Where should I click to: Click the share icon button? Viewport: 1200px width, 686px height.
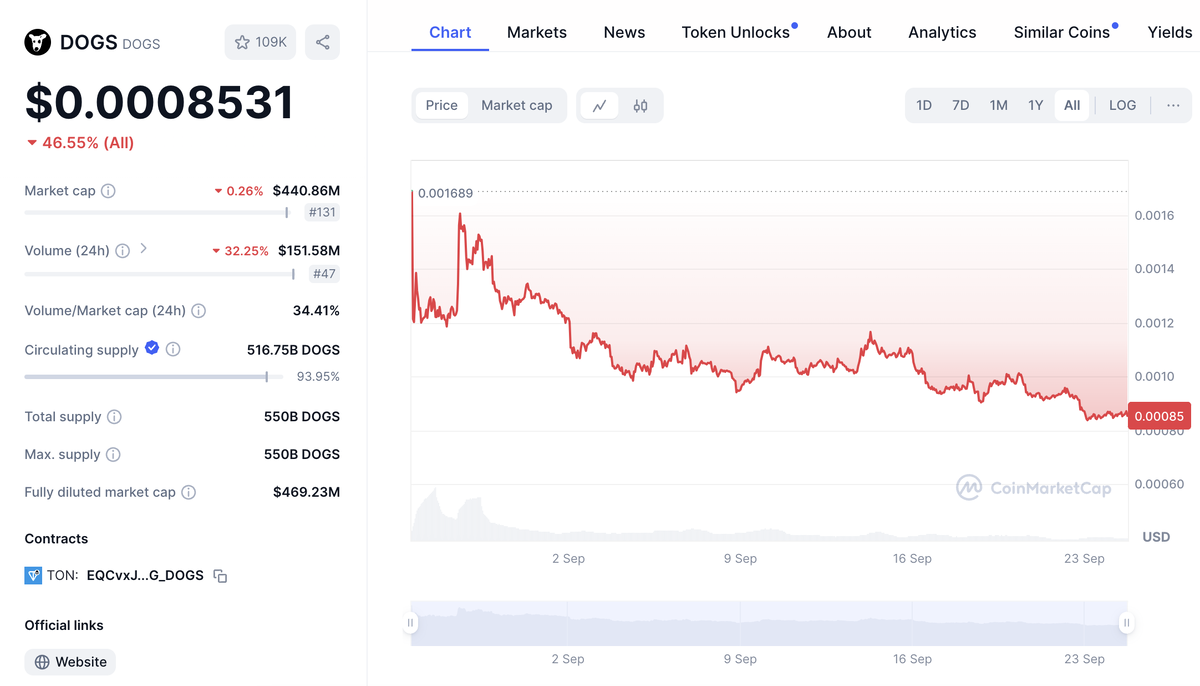(322, 42)
